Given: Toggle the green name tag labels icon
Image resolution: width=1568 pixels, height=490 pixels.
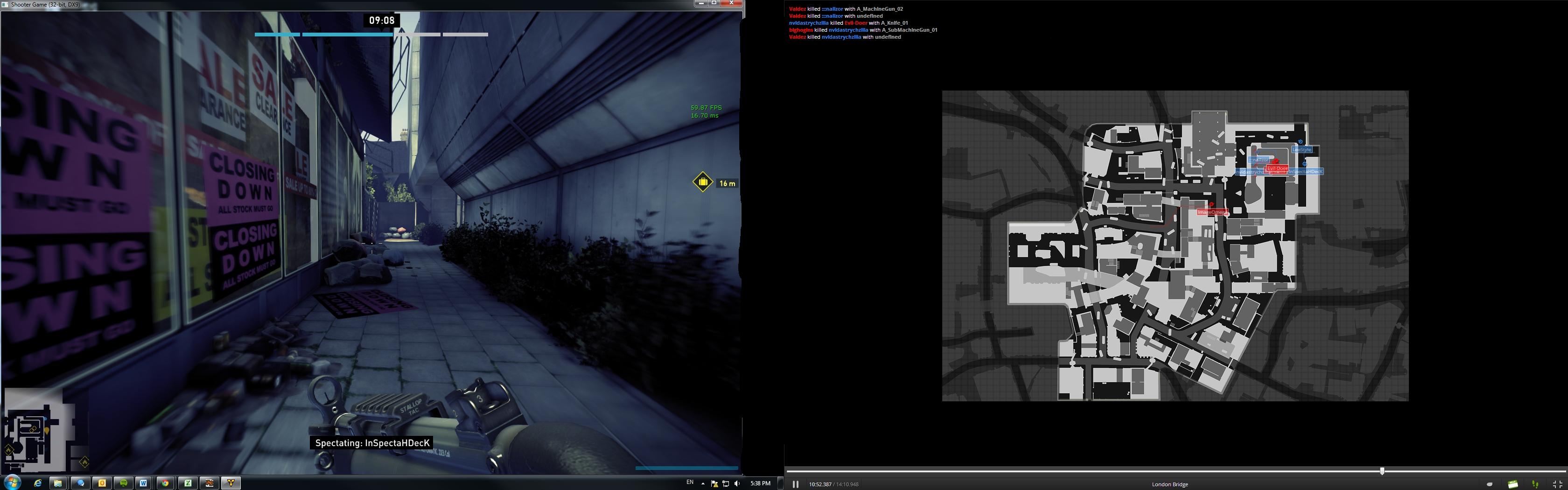Looking at the screenshot, I should pos(1512,484).
